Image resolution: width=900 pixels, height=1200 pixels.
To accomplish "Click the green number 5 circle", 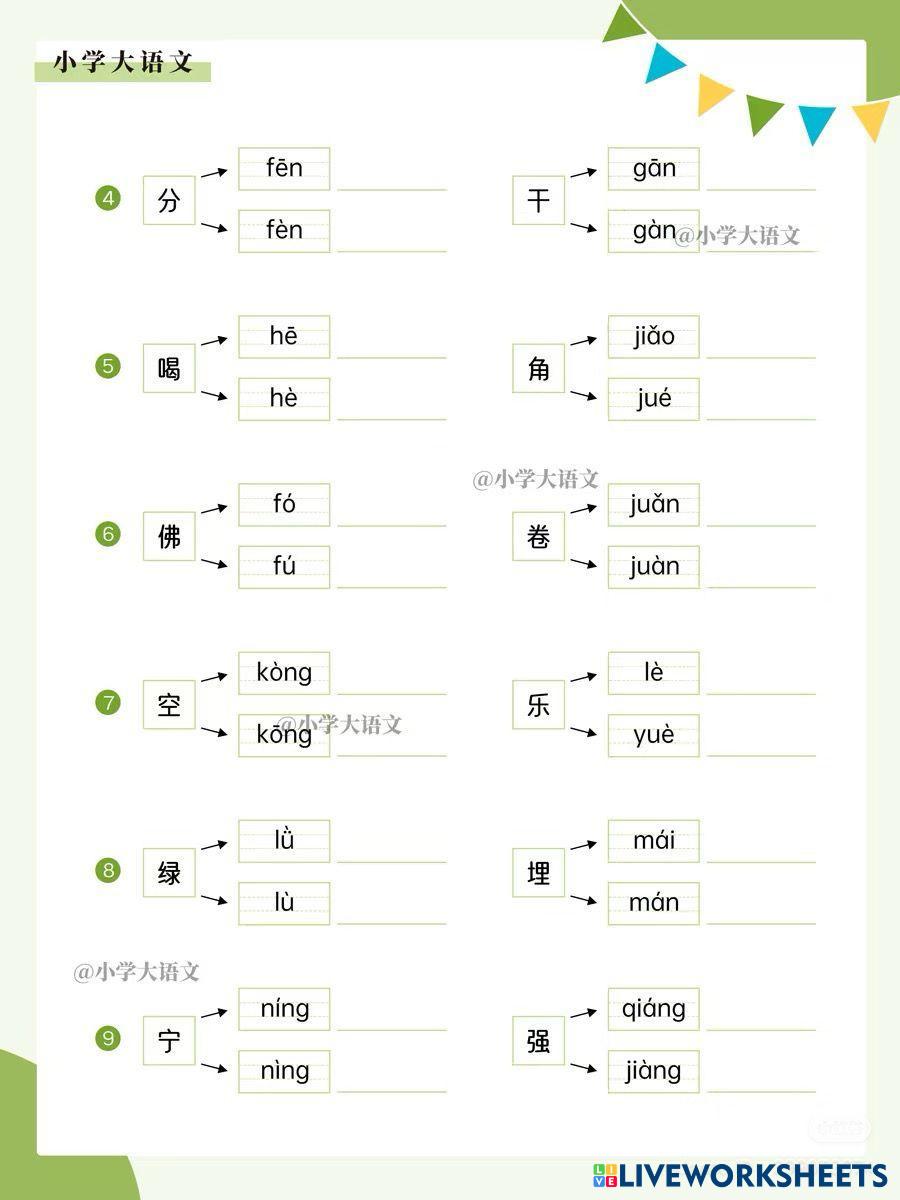I will [108, 367].
